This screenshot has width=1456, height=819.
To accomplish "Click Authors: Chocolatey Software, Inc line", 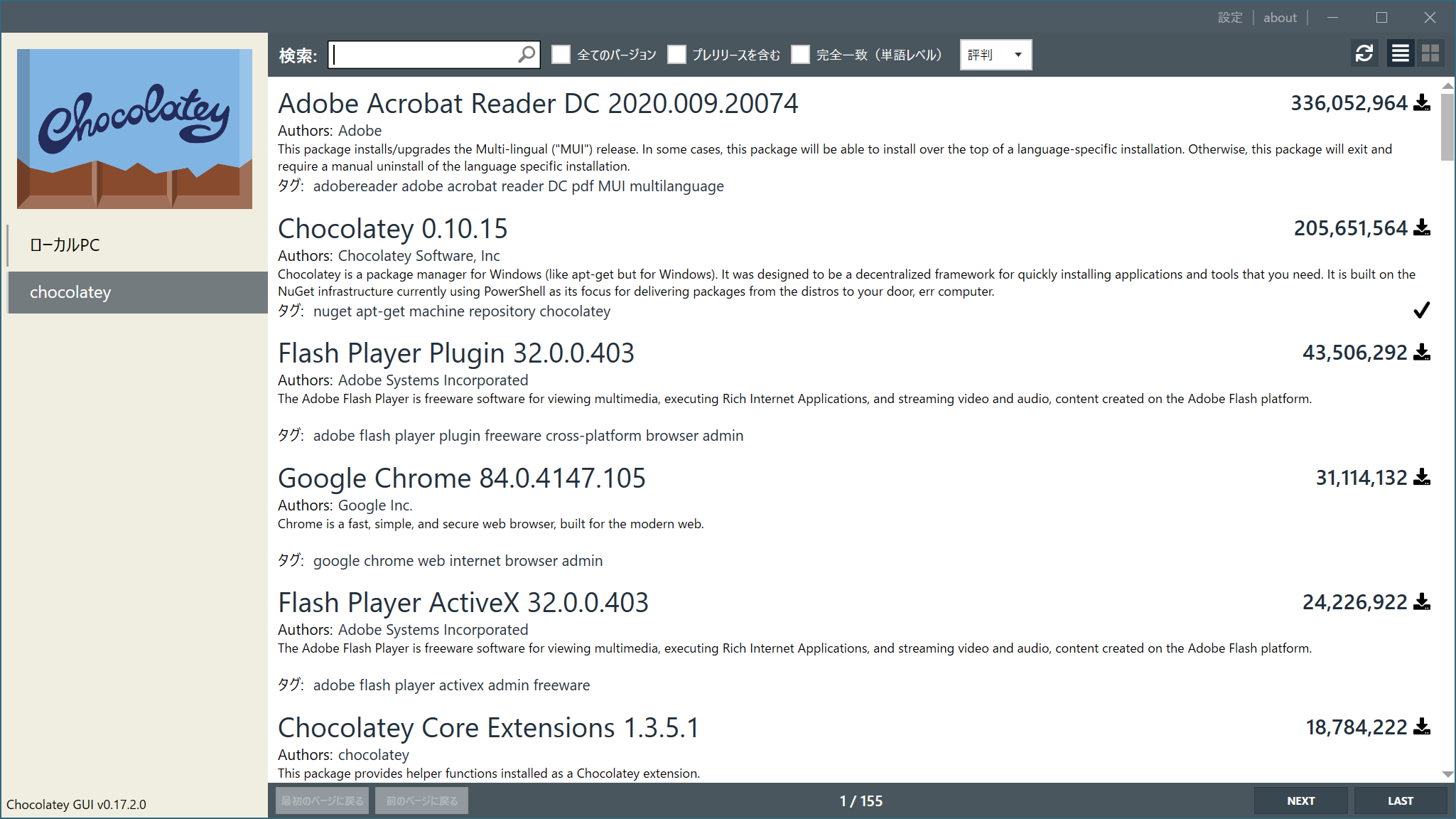I will coord(389,256).
